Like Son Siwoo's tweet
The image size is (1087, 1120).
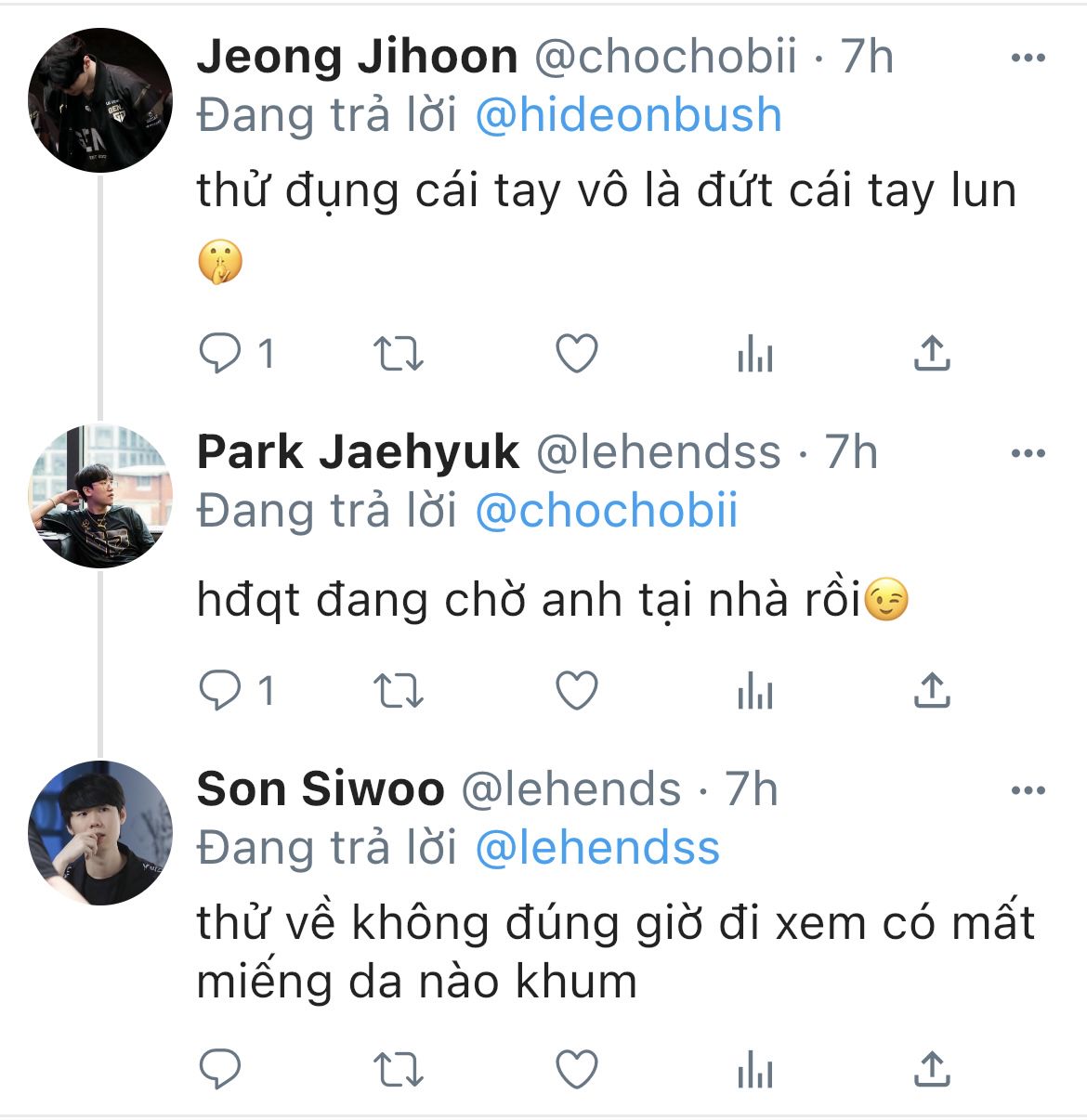click(576, 1070)
